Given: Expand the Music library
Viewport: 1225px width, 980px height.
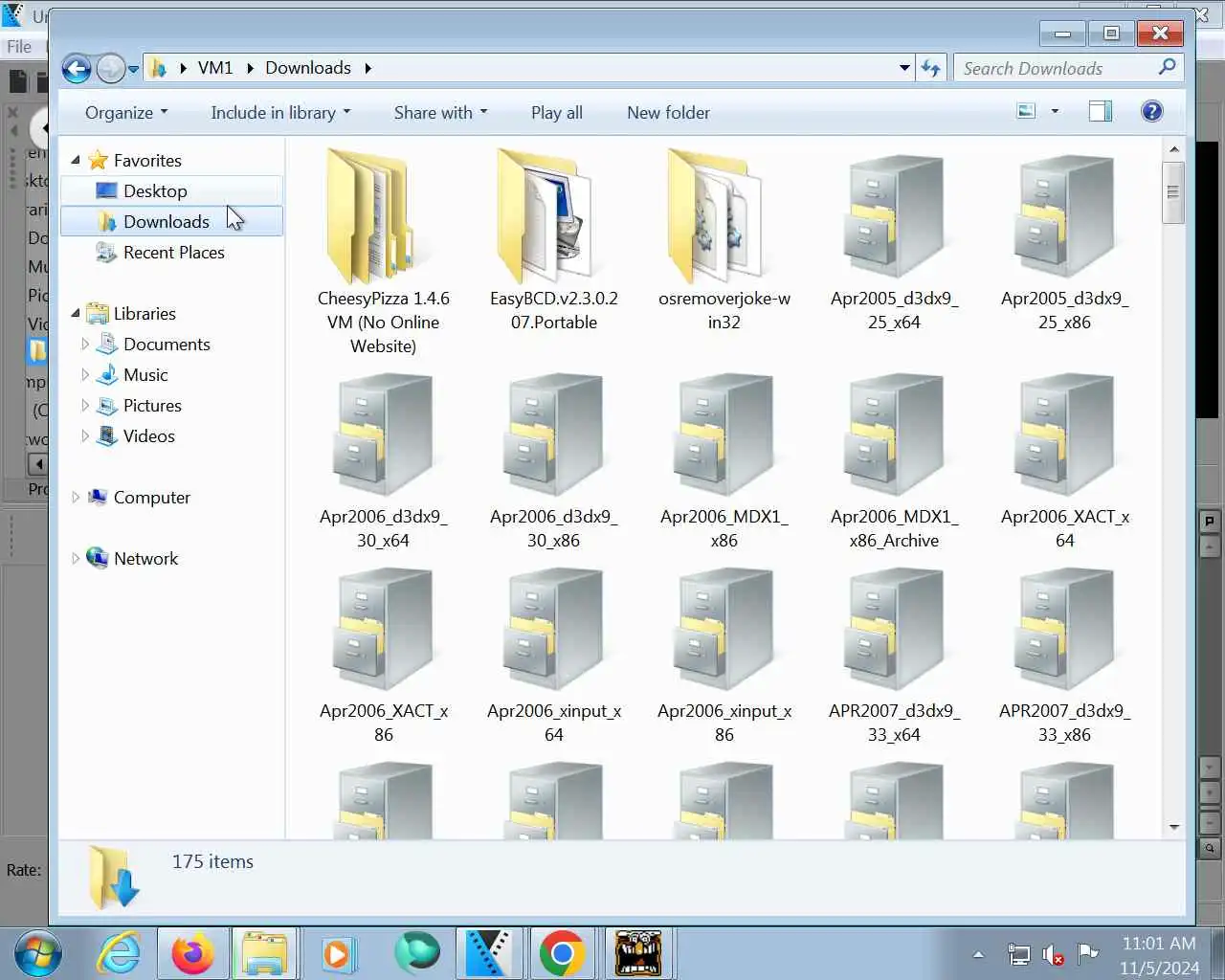Looking at the screenshot, I should coord(85,374).
